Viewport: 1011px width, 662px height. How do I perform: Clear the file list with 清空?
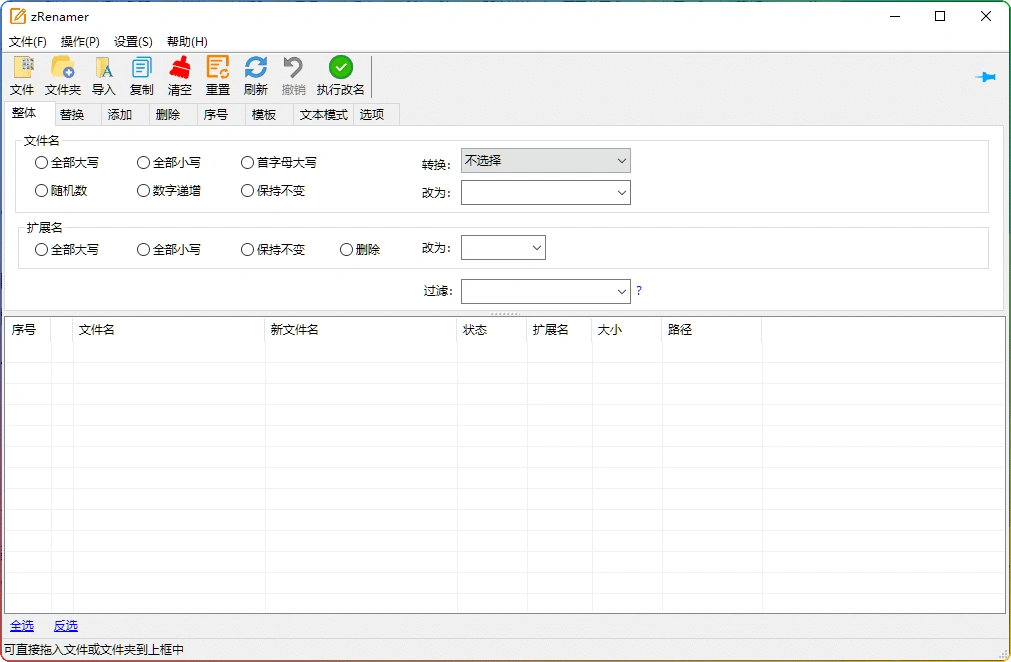pos(179,76)
